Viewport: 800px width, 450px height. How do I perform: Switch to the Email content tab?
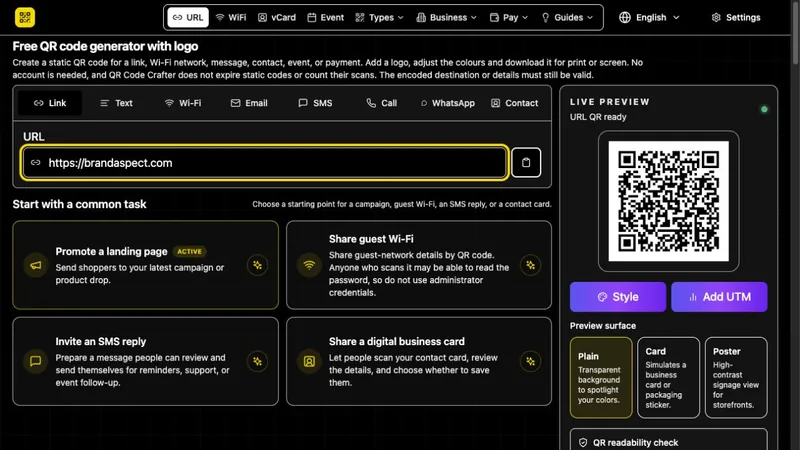click(x=249, y=103)
